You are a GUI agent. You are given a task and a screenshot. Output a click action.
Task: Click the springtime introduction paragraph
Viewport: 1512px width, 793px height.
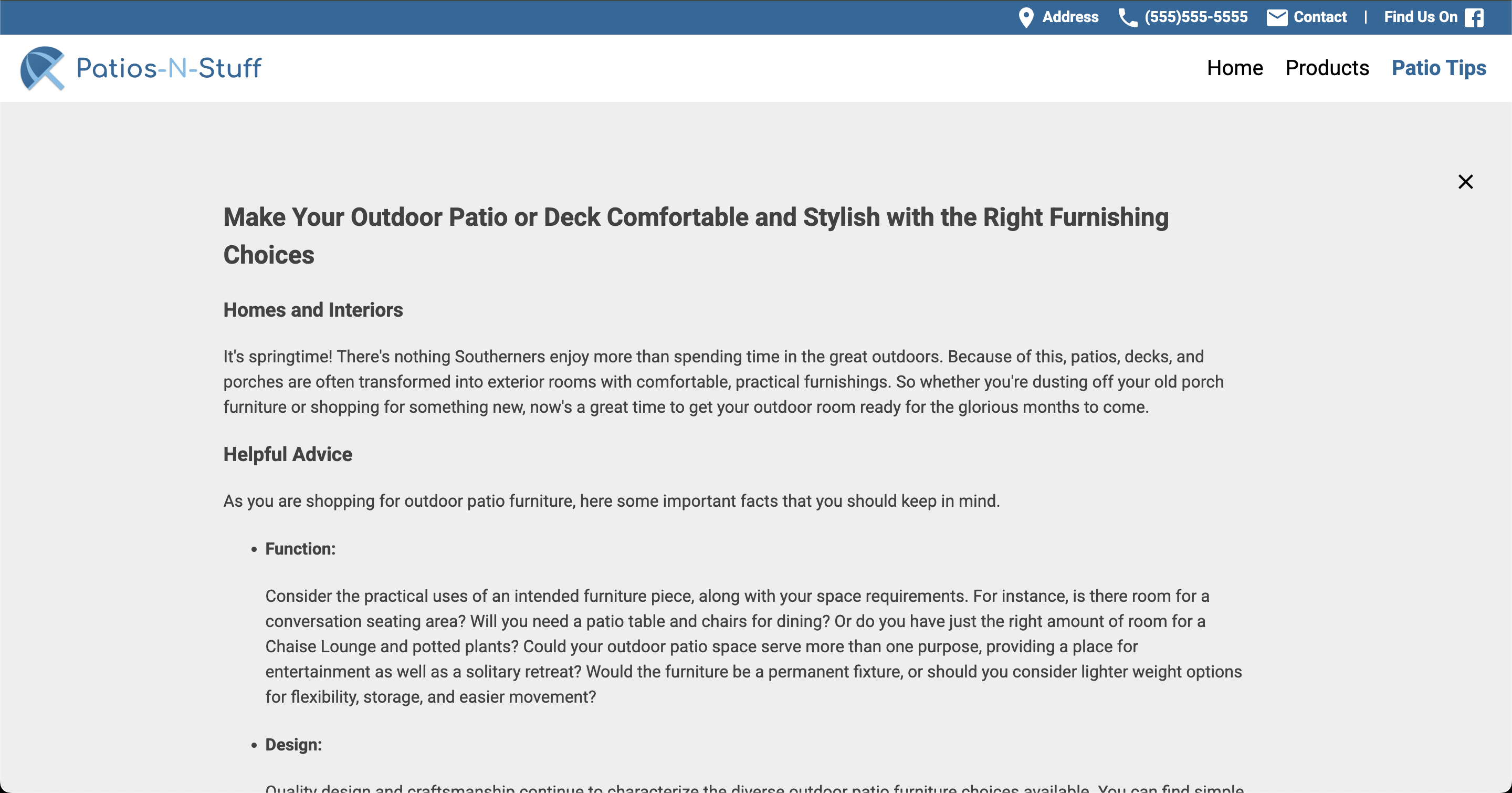(x=723, y=381)
